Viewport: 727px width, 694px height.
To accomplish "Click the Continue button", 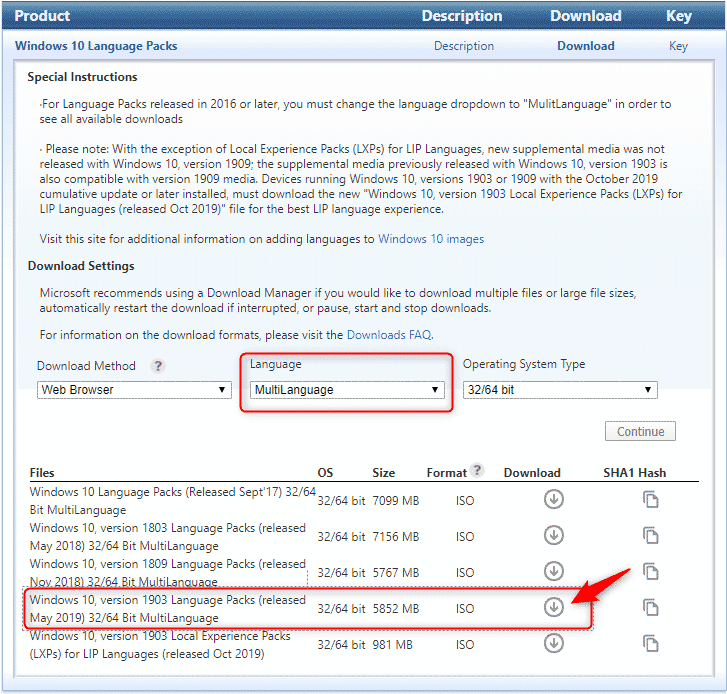I will pos(640,432).
